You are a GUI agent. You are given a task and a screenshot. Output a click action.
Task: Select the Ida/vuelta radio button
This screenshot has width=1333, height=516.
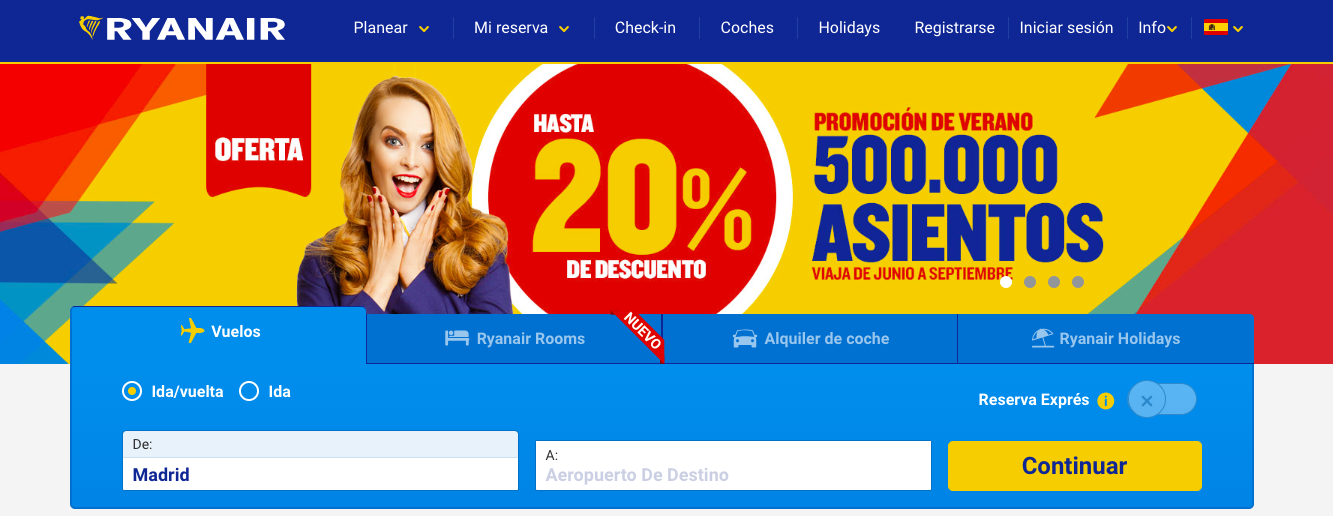click(x=131, y=392)
